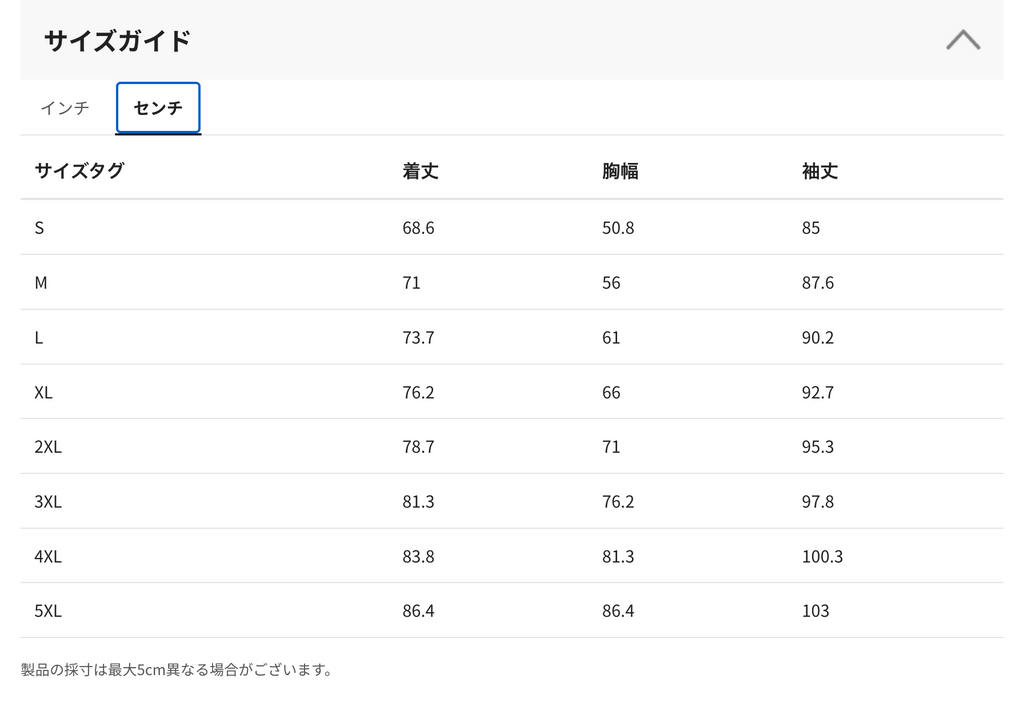Click the 86.4 chest width in row 5XL
The height and width of the screenshot is (718, 1024).
coord(618,611)
